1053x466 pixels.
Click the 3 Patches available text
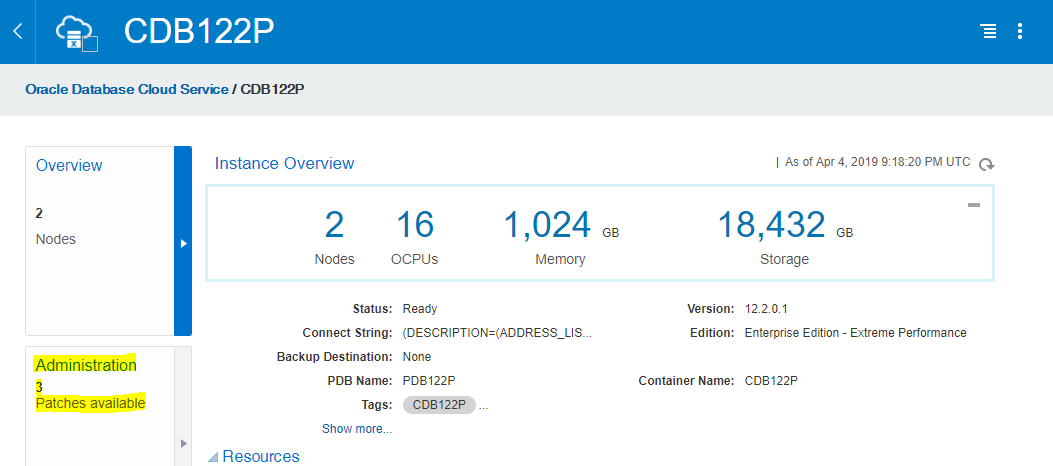click(x=90, y=403)
